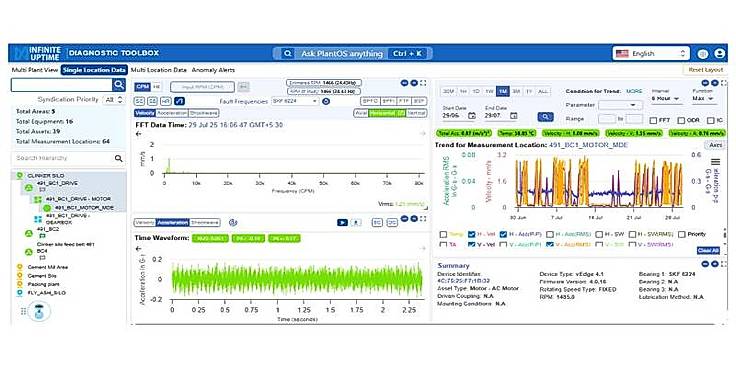736x368 pixels.
Task: Check the H - Acc(RMS) checkbox
Action: 550,234
